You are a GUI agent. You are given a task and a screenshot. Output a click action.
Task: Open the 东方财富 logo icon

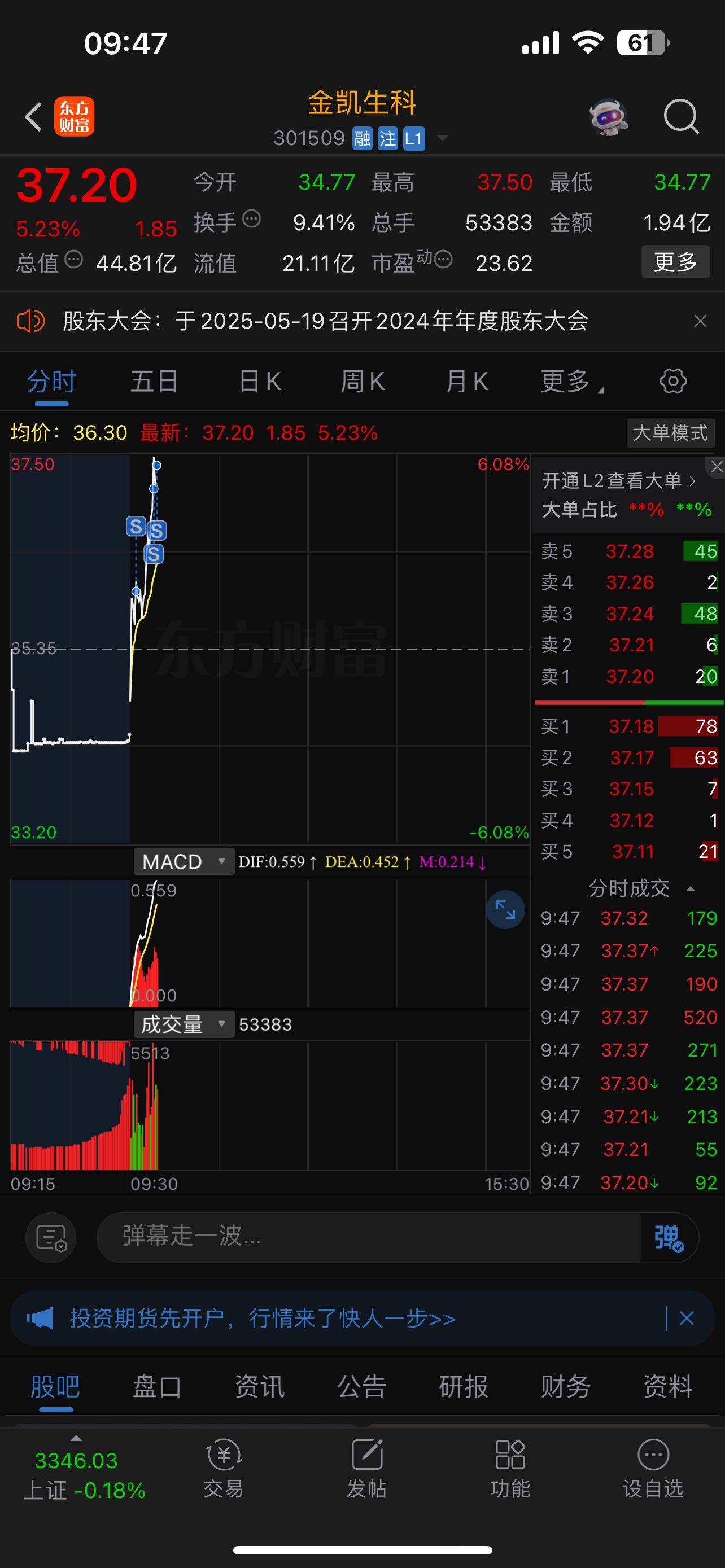tap(75, 116)
